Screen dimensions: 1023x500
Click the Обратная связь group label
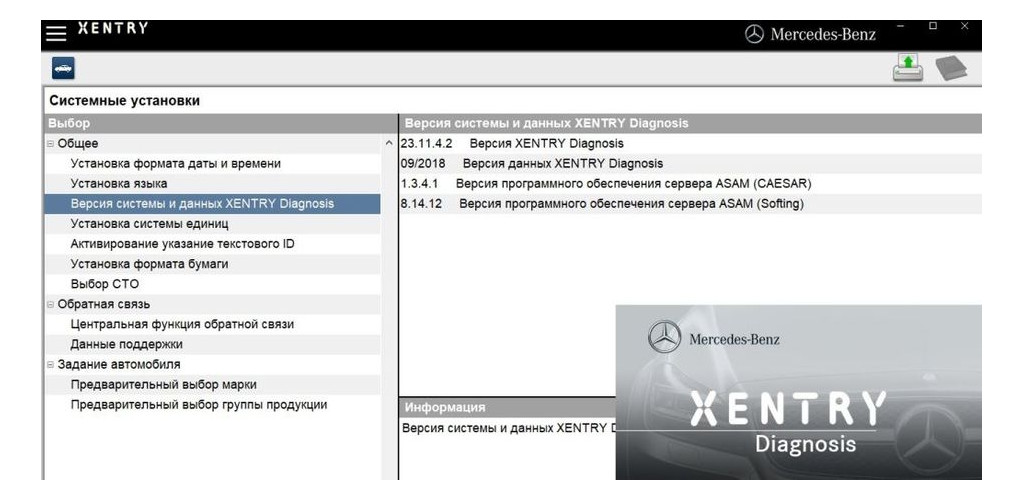[104, 304]
